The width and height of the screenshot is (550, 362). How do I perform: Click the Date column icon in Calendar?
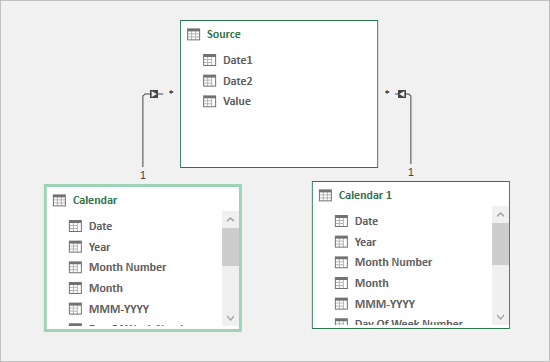tap(75, 226)
